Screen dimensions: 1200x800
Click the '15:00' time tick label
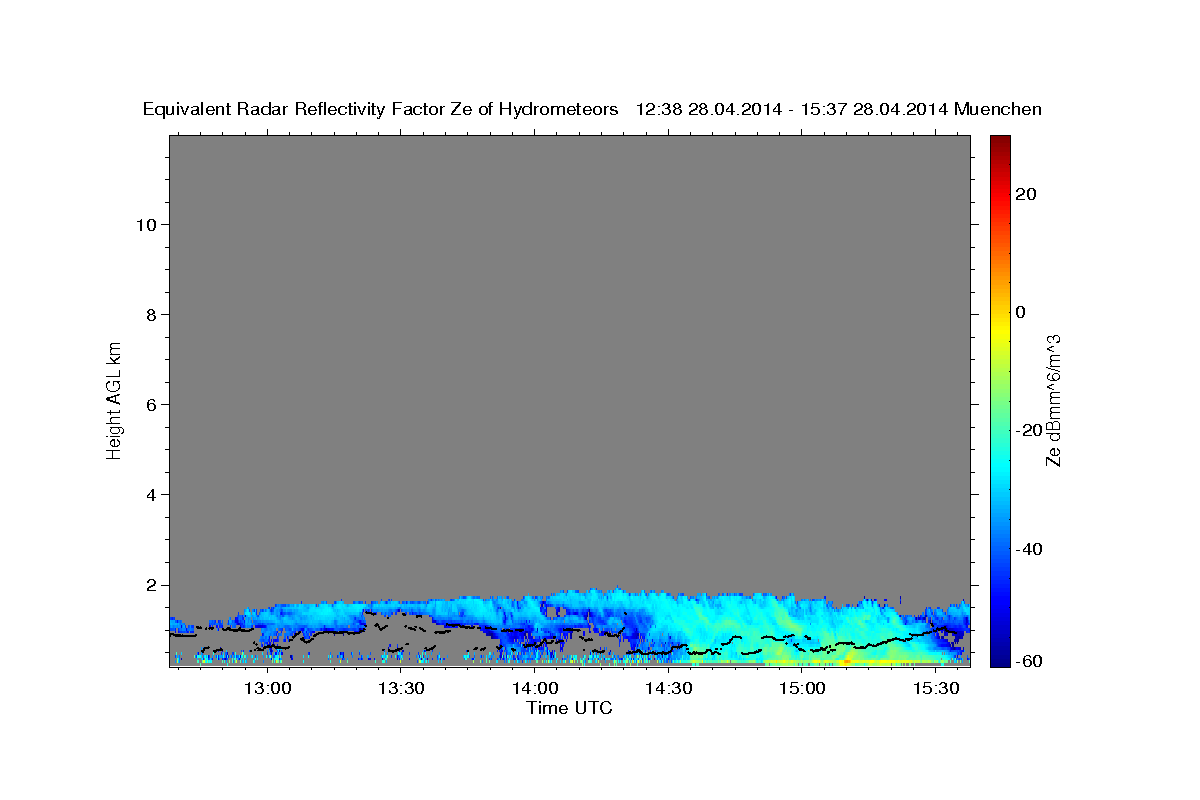point(802,688)
